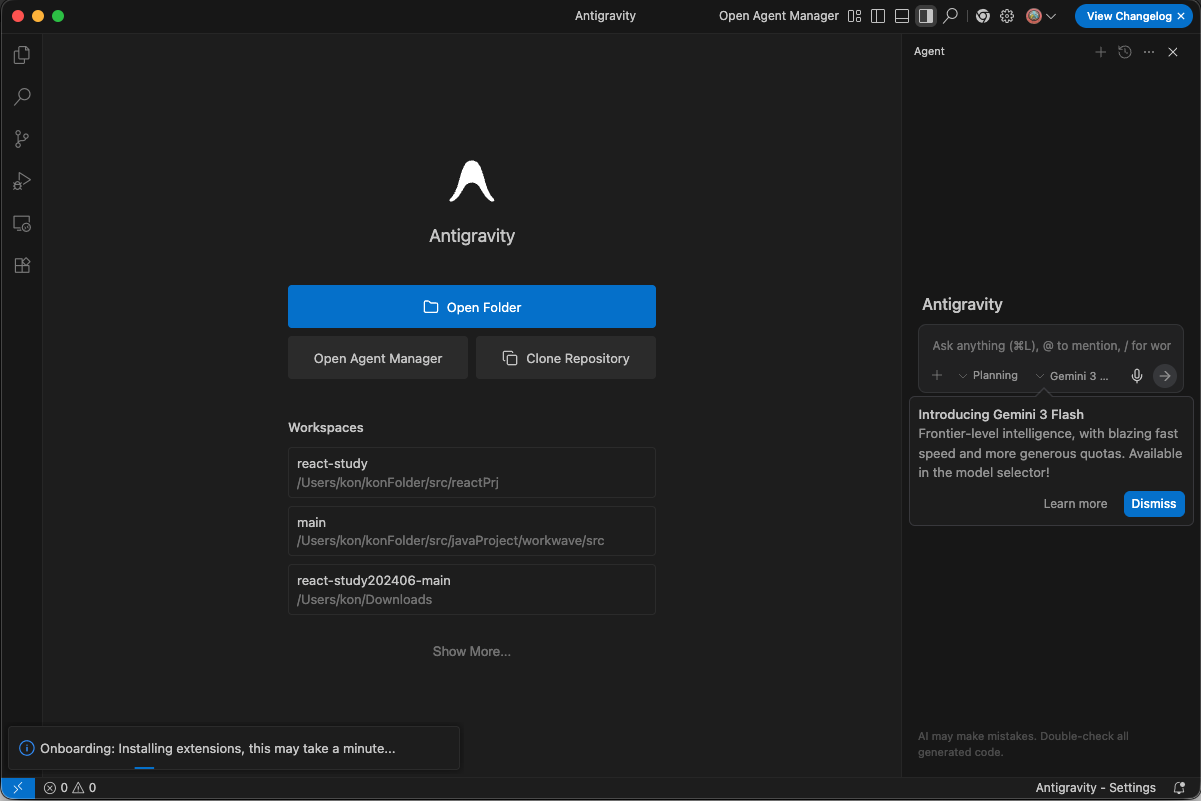Add context with the plus icon in prompt box
The image size is (1201, 801).
pos(937,376)
